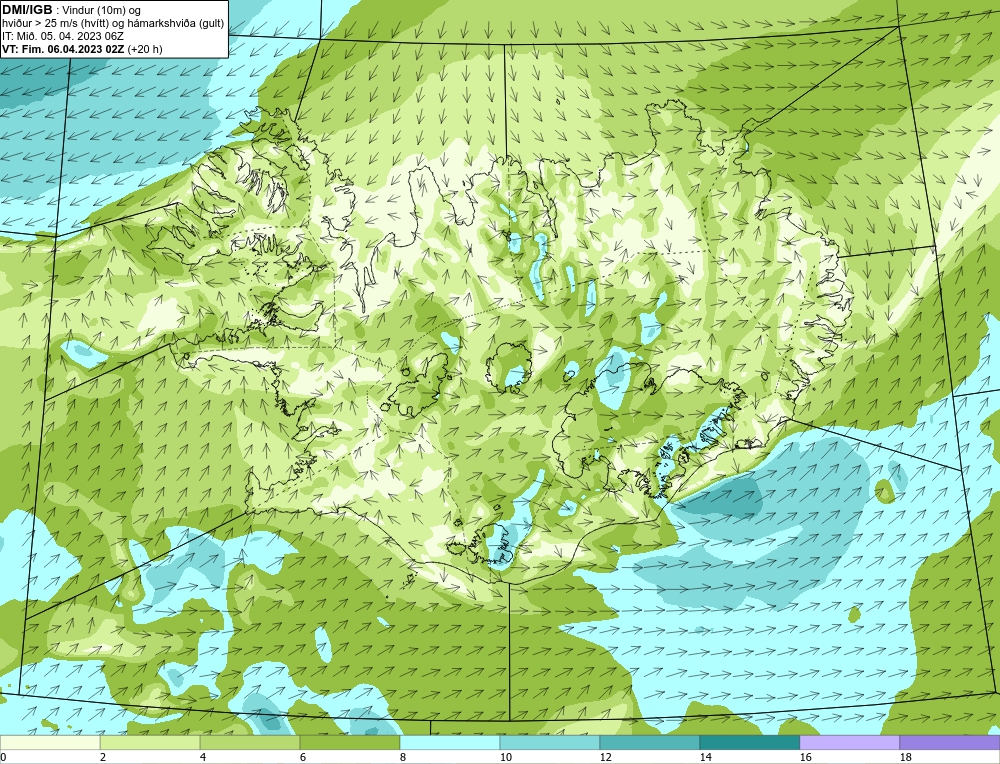Click the legend label '16'
The height and width of the screenshot is (764, 1000).
pos(805,757)
